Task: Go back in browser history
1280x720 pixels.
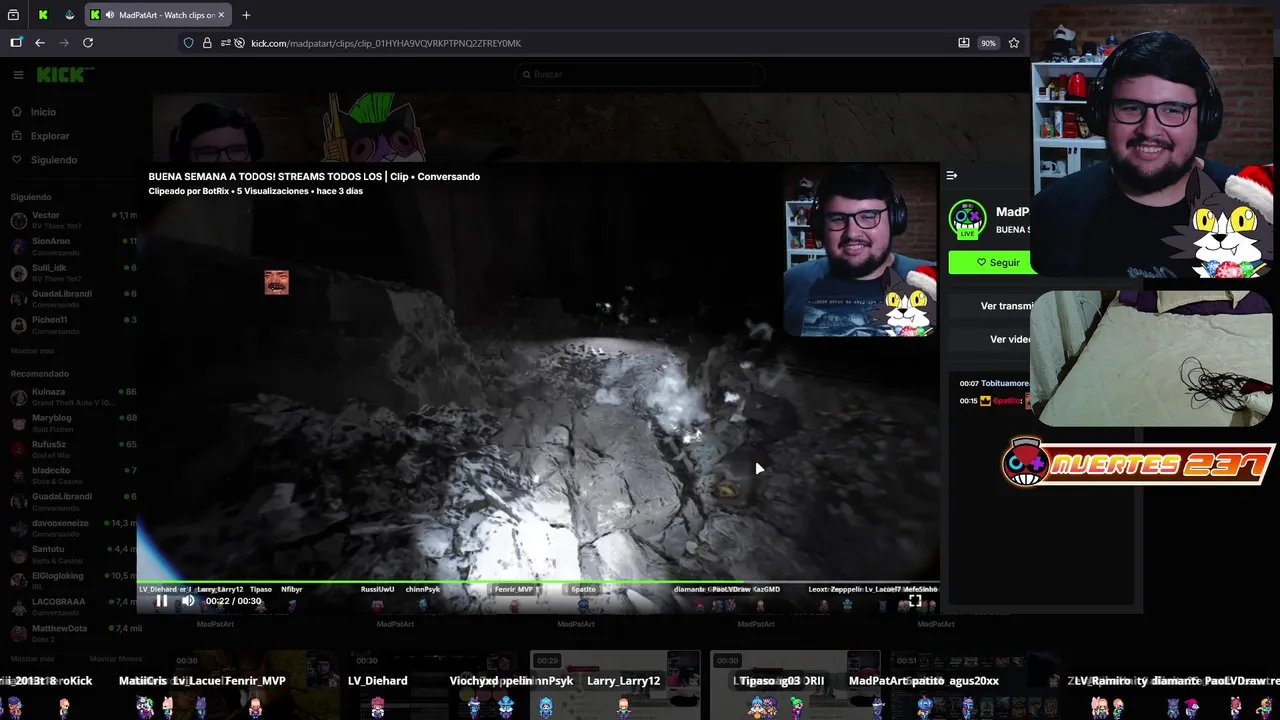Action: pos(40,43)
